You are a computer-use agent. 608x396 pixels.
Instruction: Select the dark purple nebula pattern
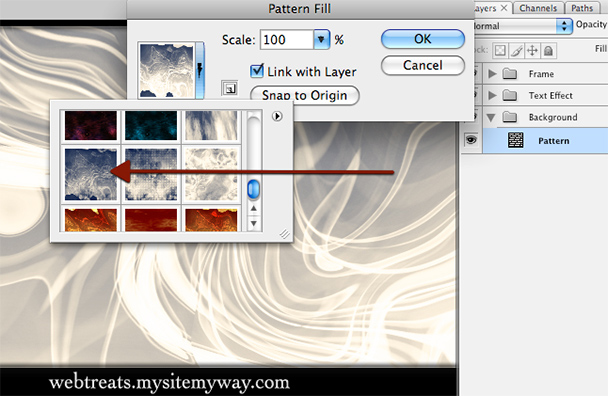(x=90, y=125)
